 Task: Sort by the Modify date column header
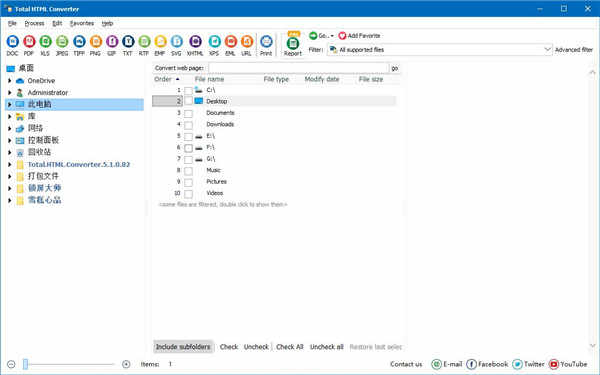[x=322, y=79]
